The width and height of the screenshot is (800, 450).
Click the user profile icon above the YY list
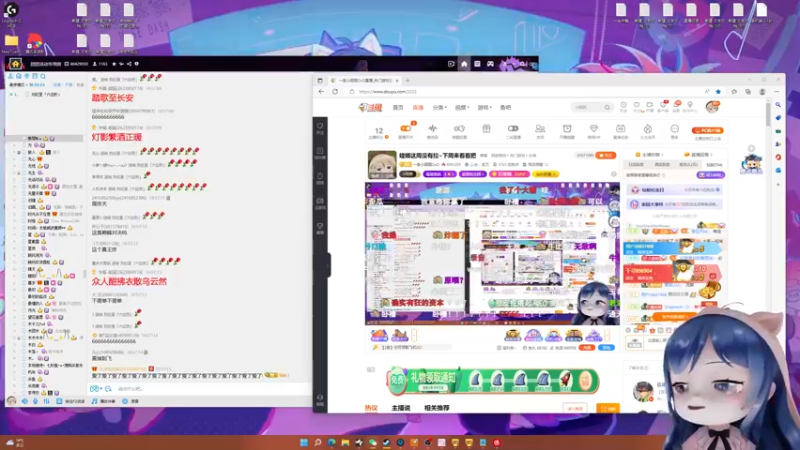[x=10, y=76]
